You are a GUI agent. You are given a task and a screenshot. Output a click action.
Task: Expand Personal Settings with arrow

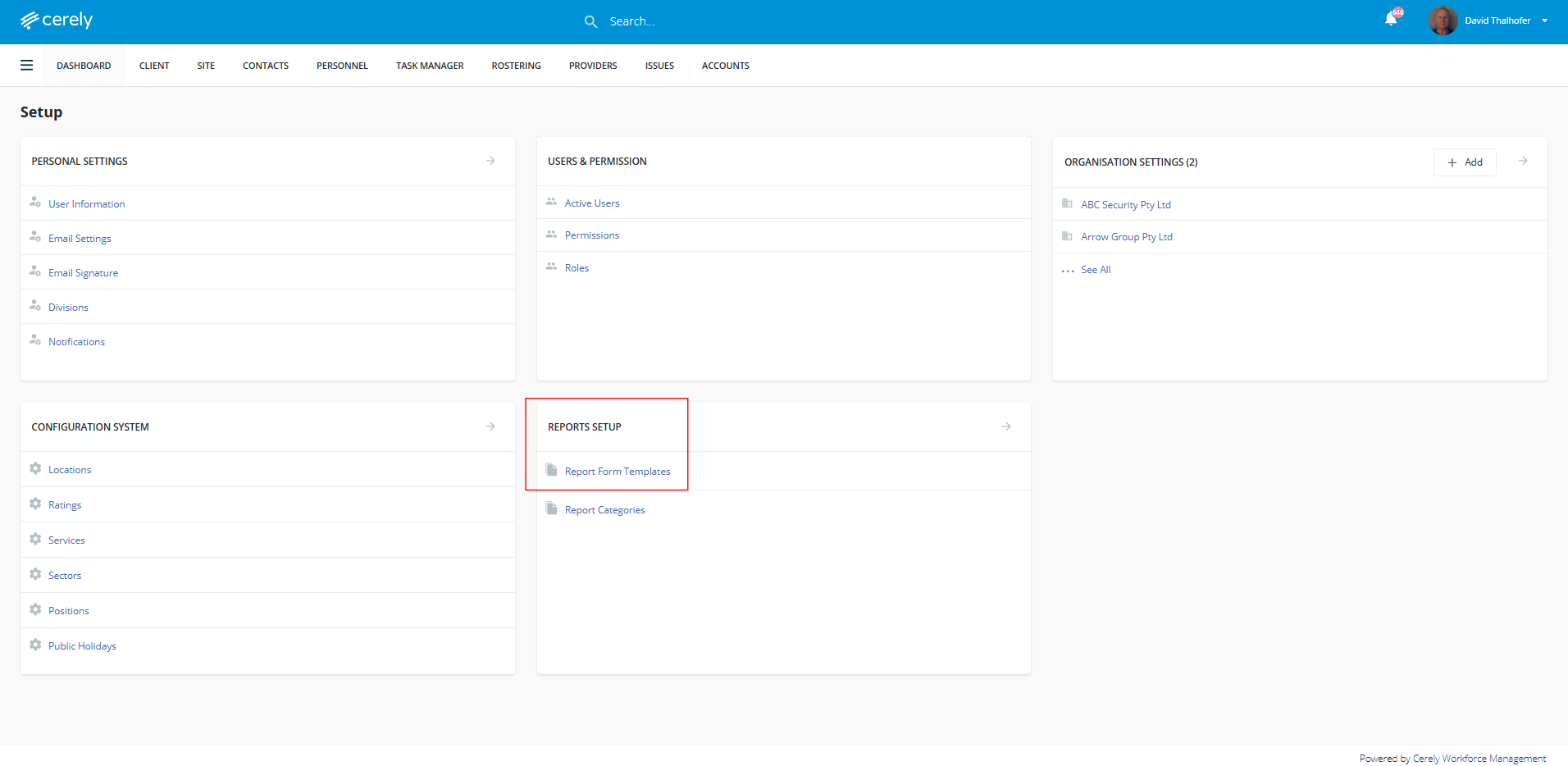pyautogui.click(x=490, y=161)
